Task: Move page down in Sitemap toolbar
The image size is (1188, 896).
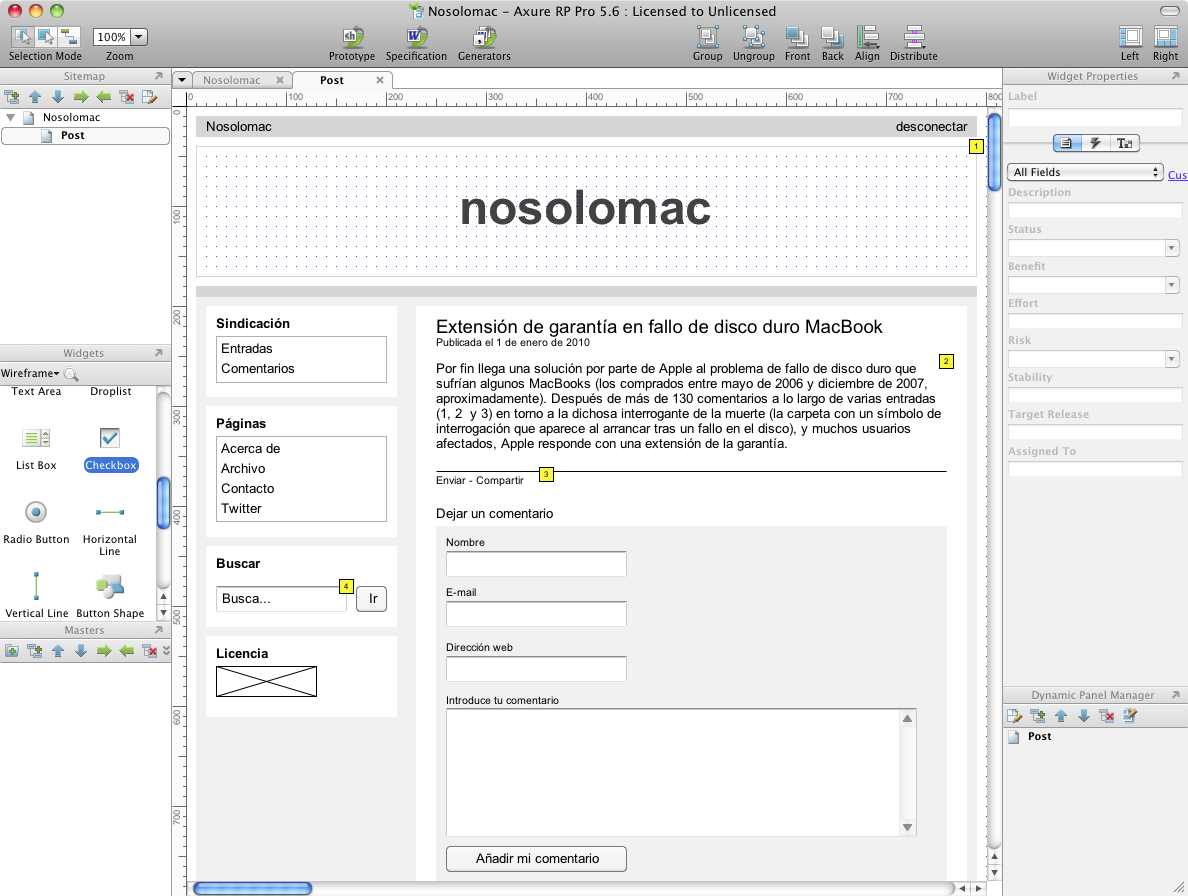Action: coord(58,97)
